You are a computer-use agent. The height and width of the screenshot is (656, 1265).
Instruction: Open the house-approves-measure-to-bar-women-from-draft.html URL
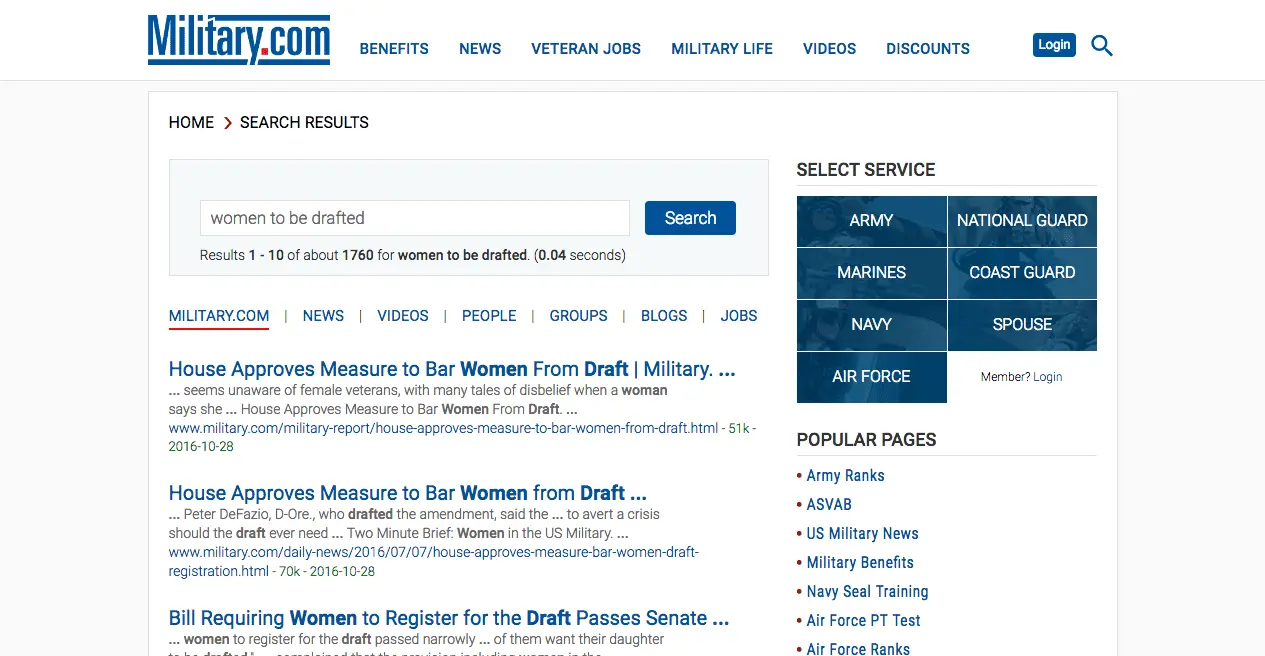click(443, 428)
